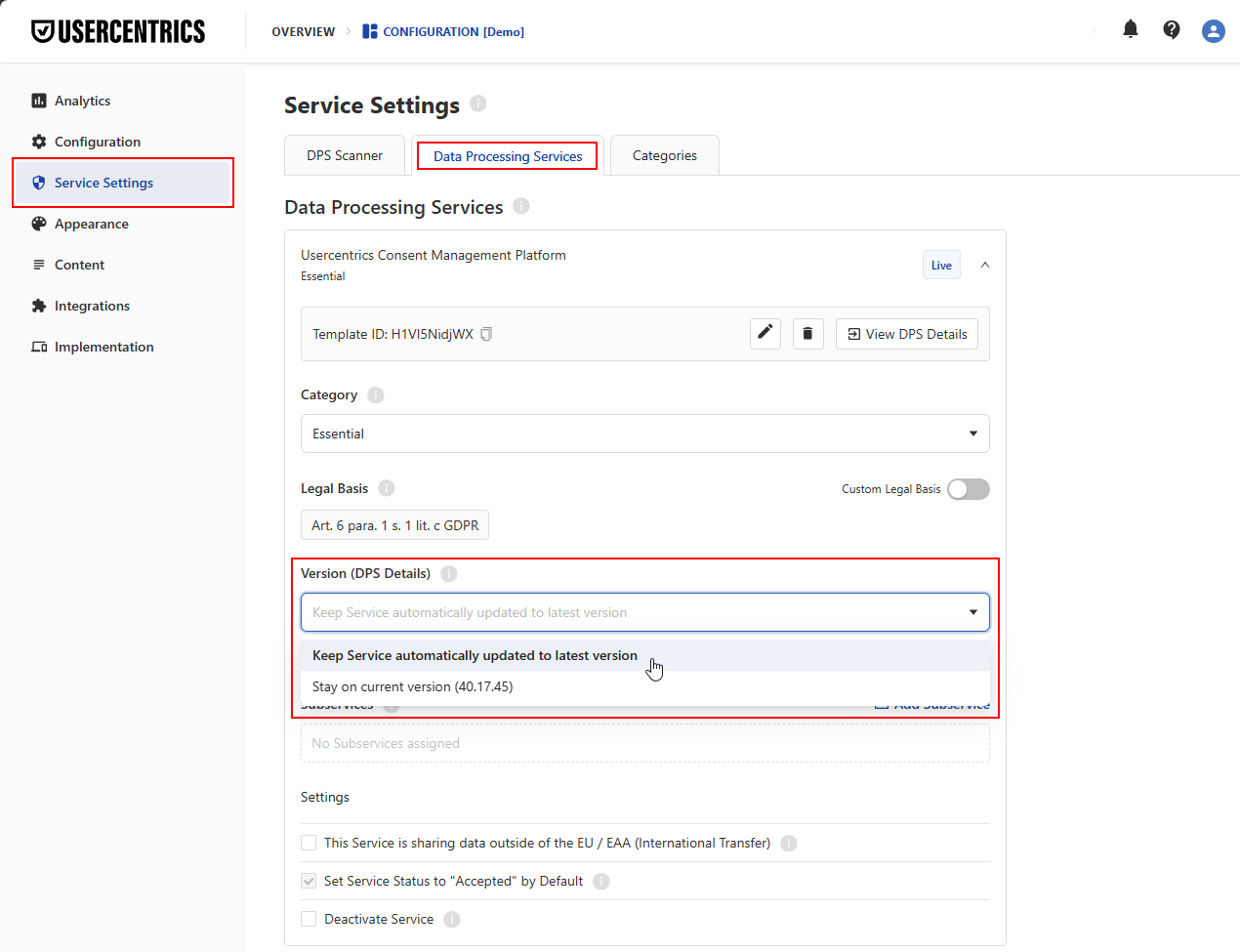1240x952 pixels.
Task: Click the Template ID: H1Vl5NidjWX text
Action: pyautogui.click(x=393, y=334)
